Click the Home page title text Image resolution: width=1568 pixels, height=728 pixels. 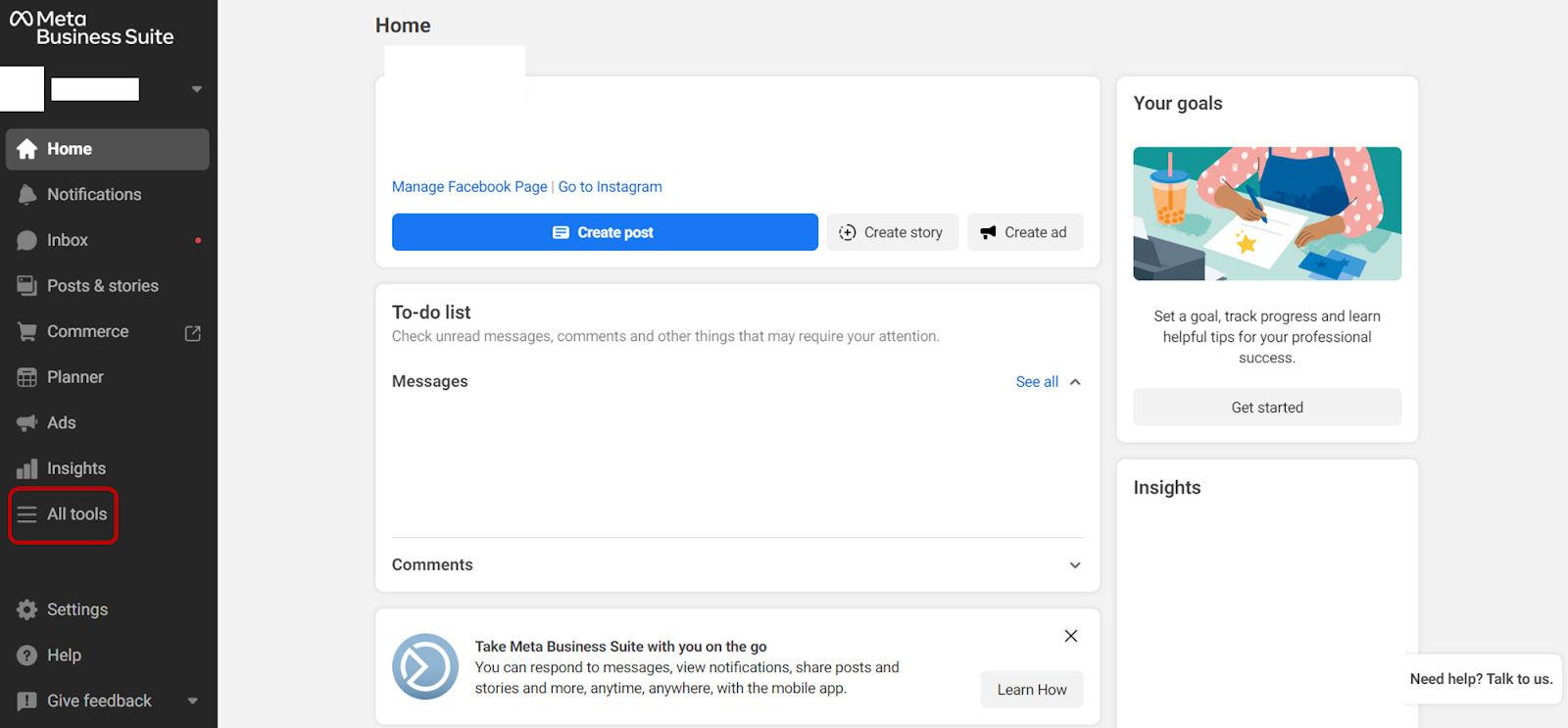[x=403, y=25]
